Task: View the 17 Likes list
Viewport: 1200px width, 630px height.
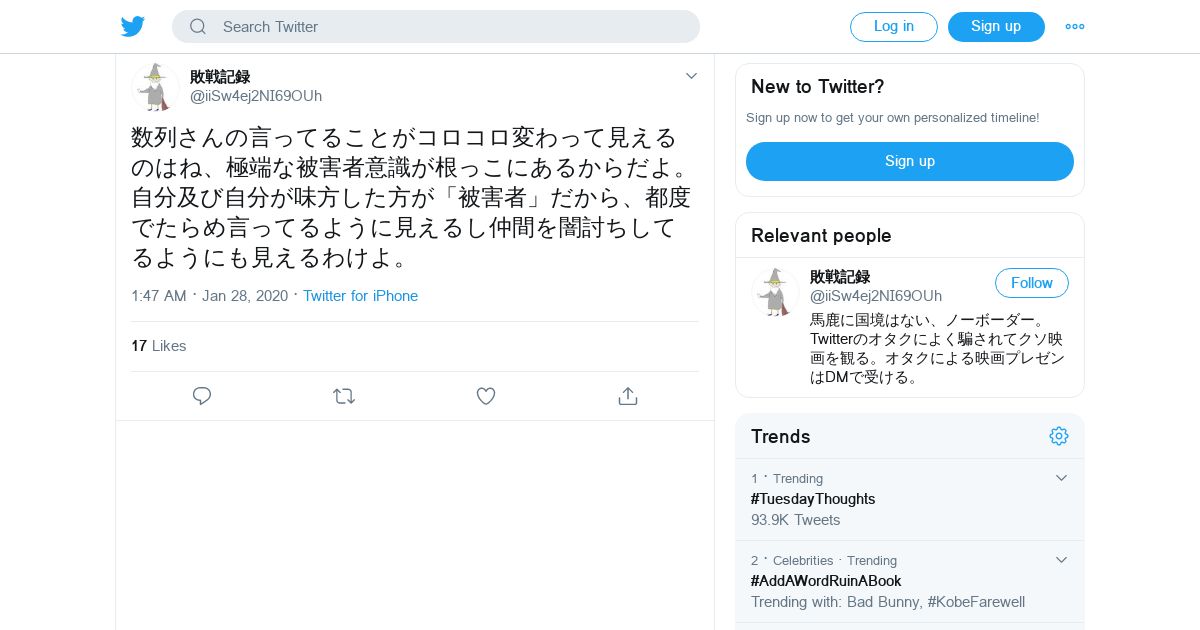Action: click(159, 346)
